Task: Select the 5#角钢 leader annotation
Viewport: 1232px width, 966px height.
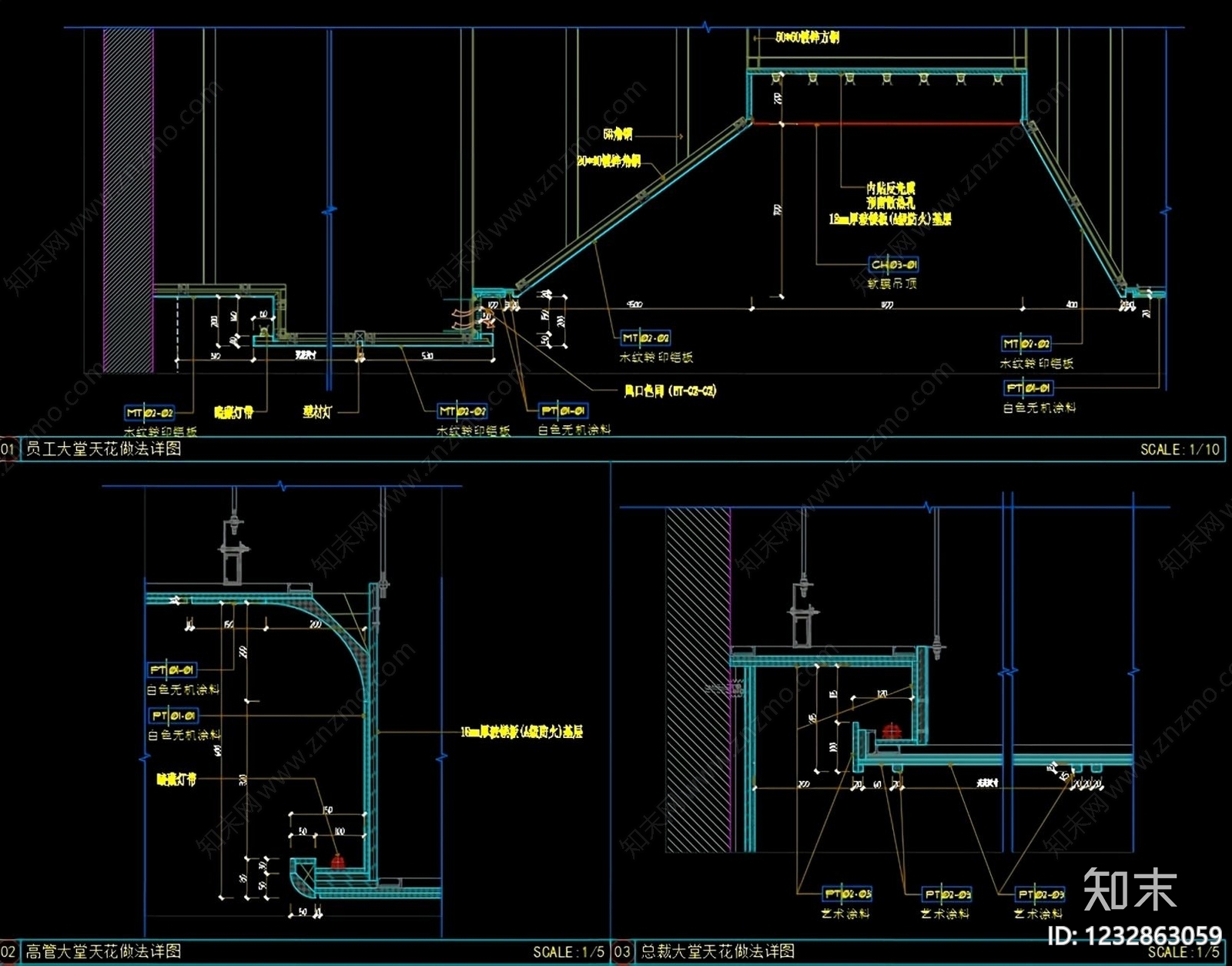Action: click(x=618, y=135)
